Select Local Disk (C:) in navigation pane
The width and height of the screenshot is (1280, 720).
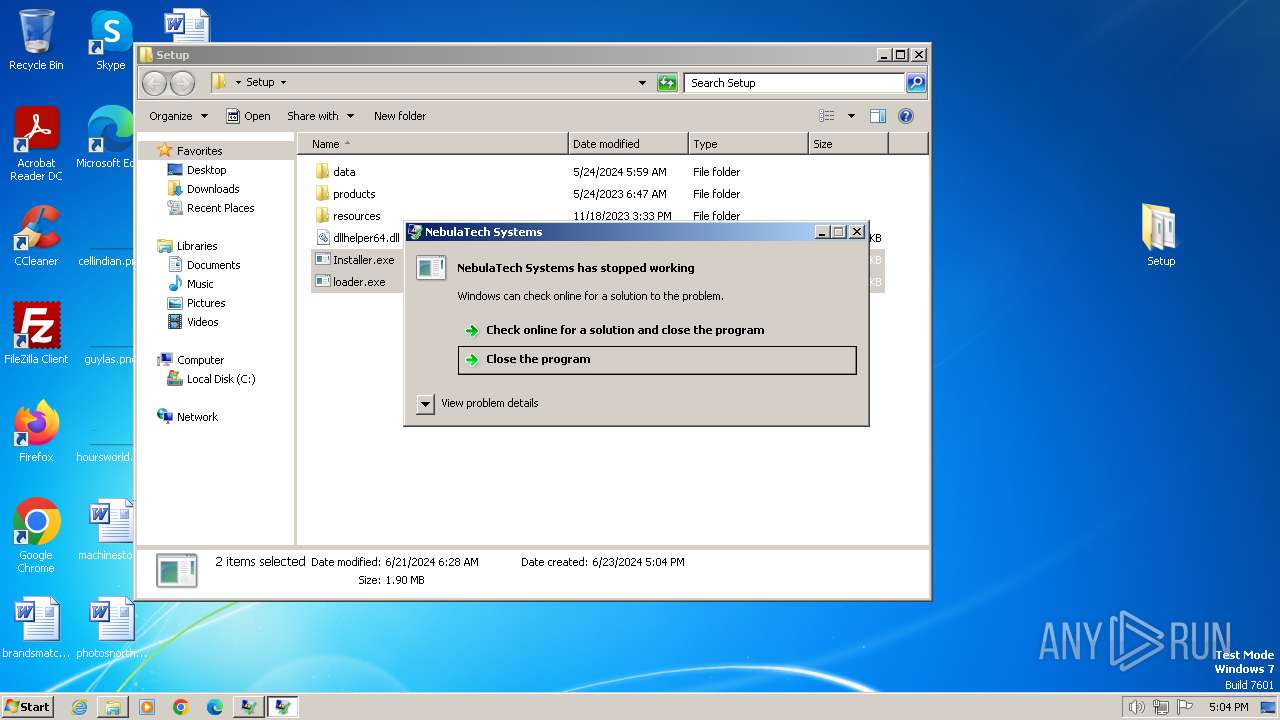pos(220,379)
